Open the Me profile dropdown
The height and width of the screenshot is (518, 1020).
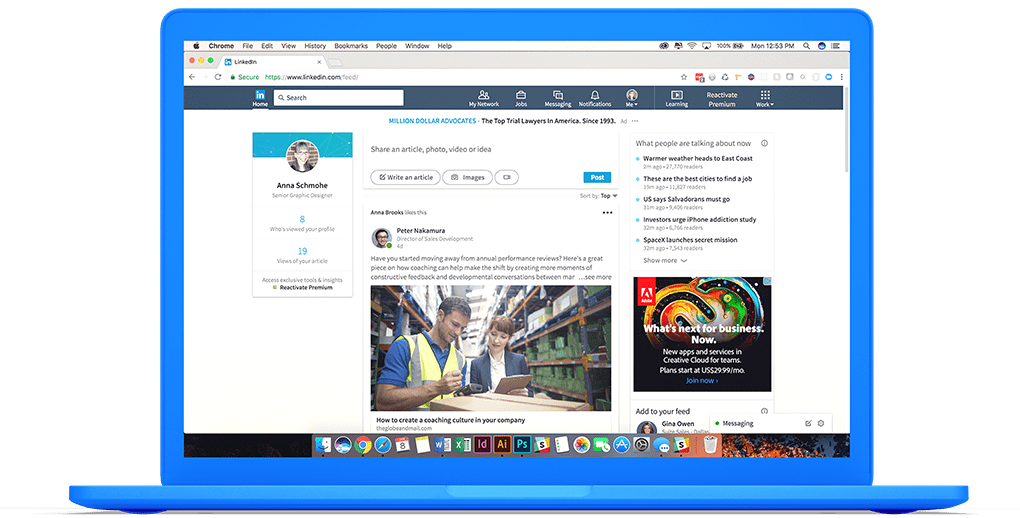click(632, 98)
